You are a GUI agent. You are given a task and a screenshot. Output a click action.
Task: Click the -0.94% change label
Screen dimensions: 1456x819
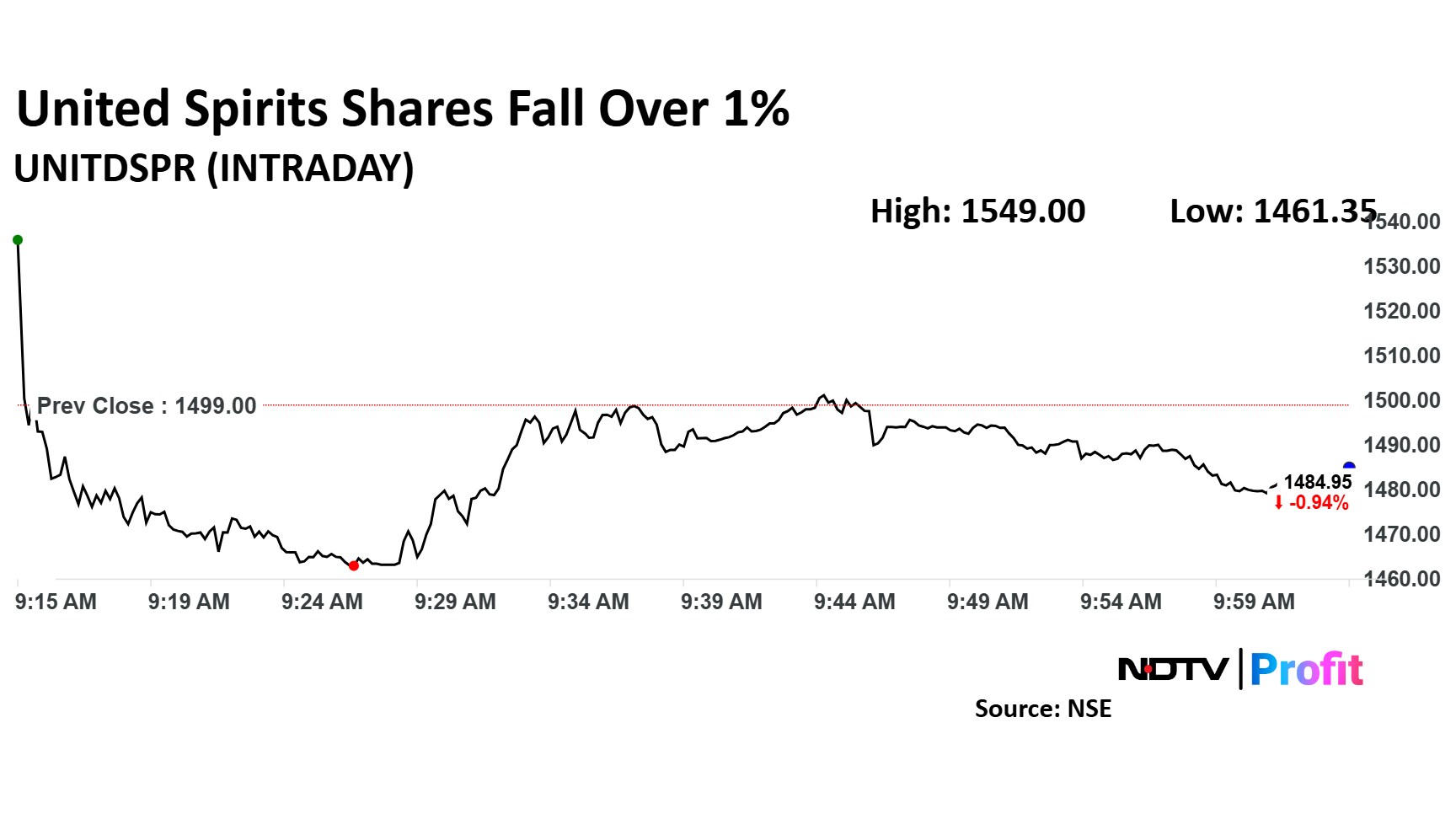pos(1319,503)
